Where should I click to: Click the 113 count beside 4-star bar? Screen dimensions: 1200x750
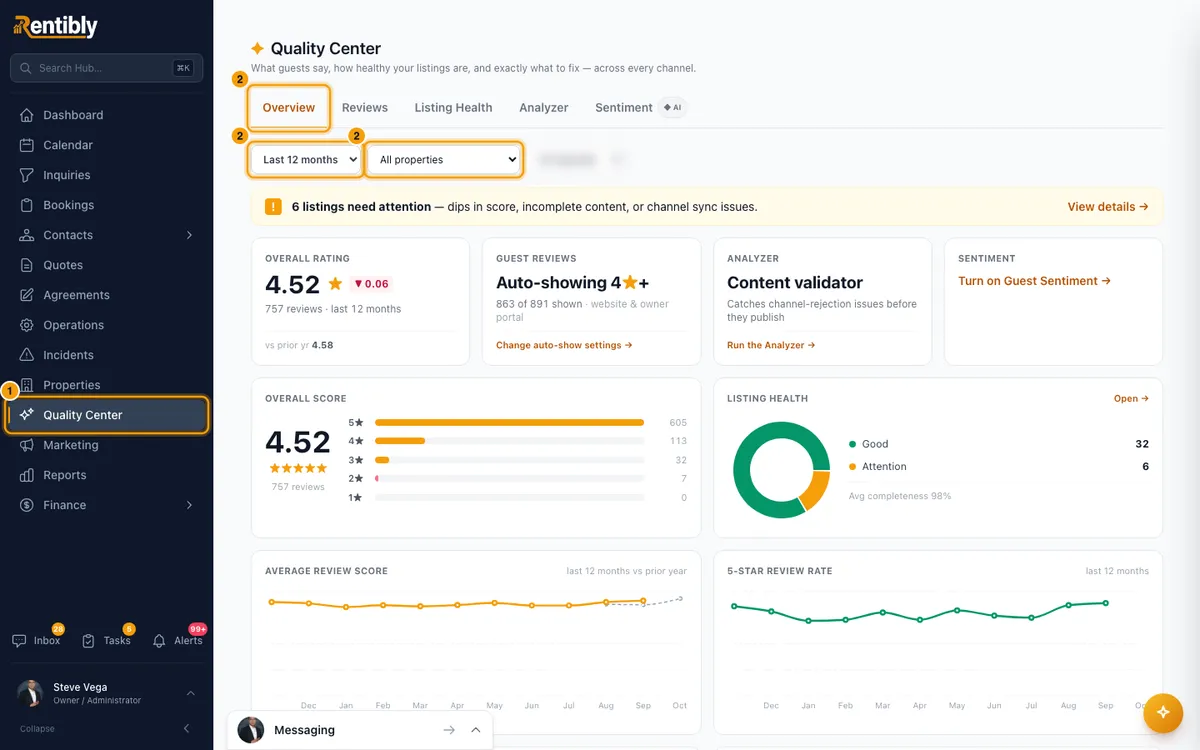point(678,441)
